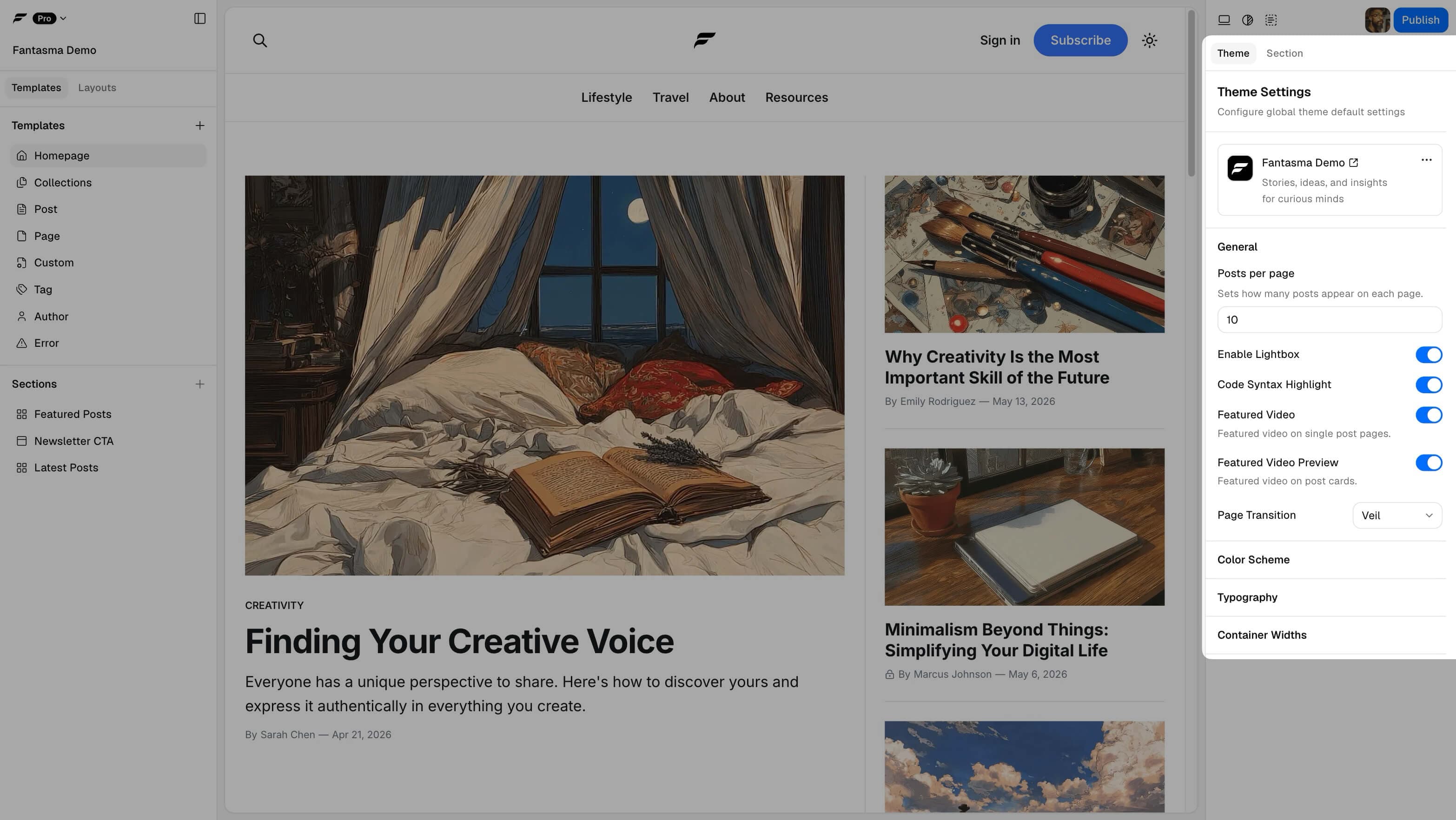Select the Newsletter CTA section

click(108, 441)
